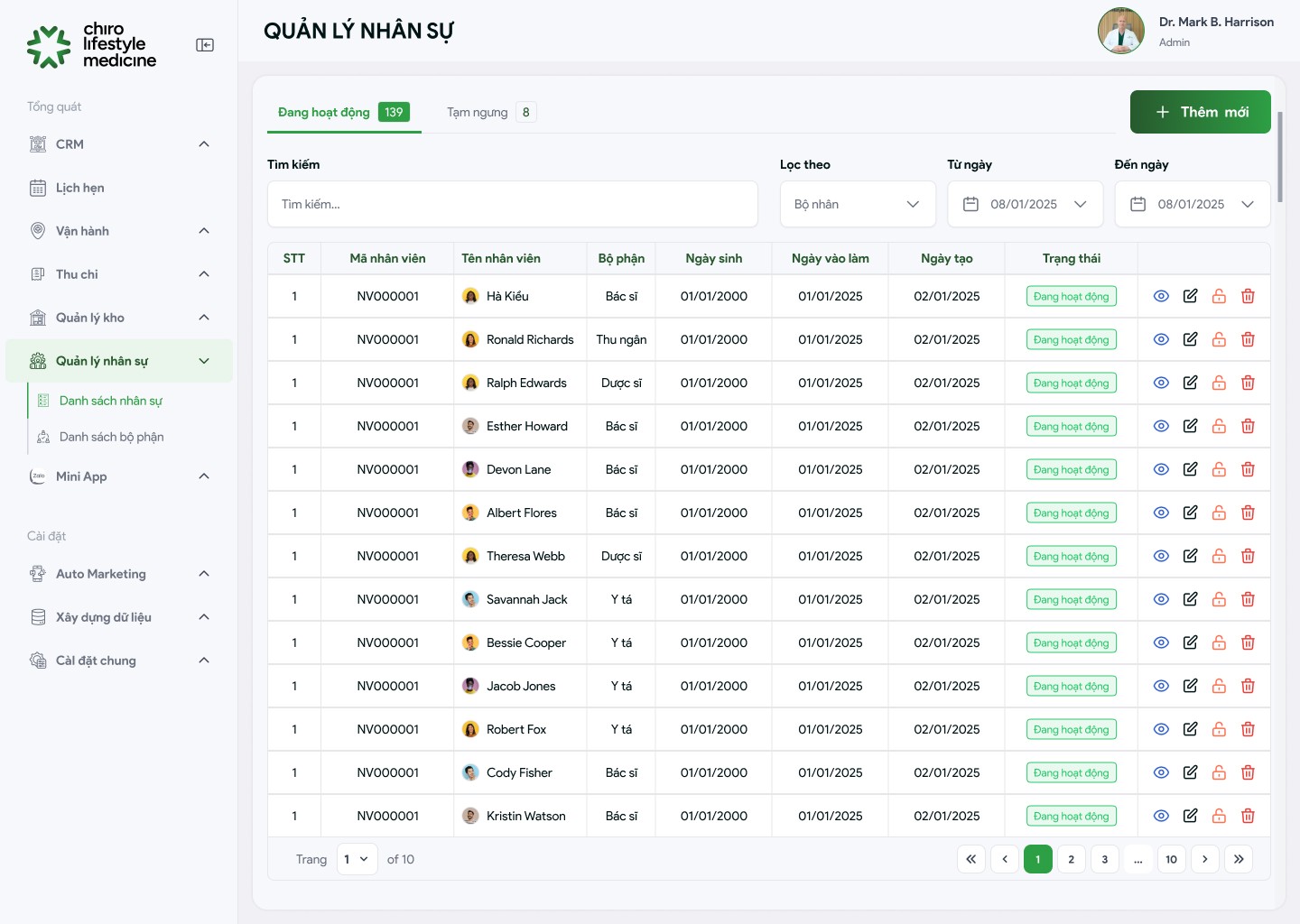Click the calendar icon in Từ ngày field

[970, 204]
